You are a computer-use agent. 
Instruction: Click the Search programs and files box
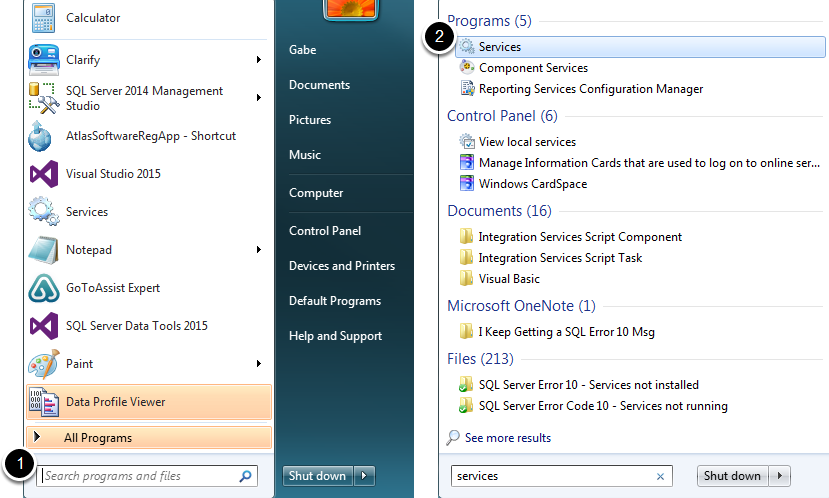pyautogui.click(x=147, y=476)
